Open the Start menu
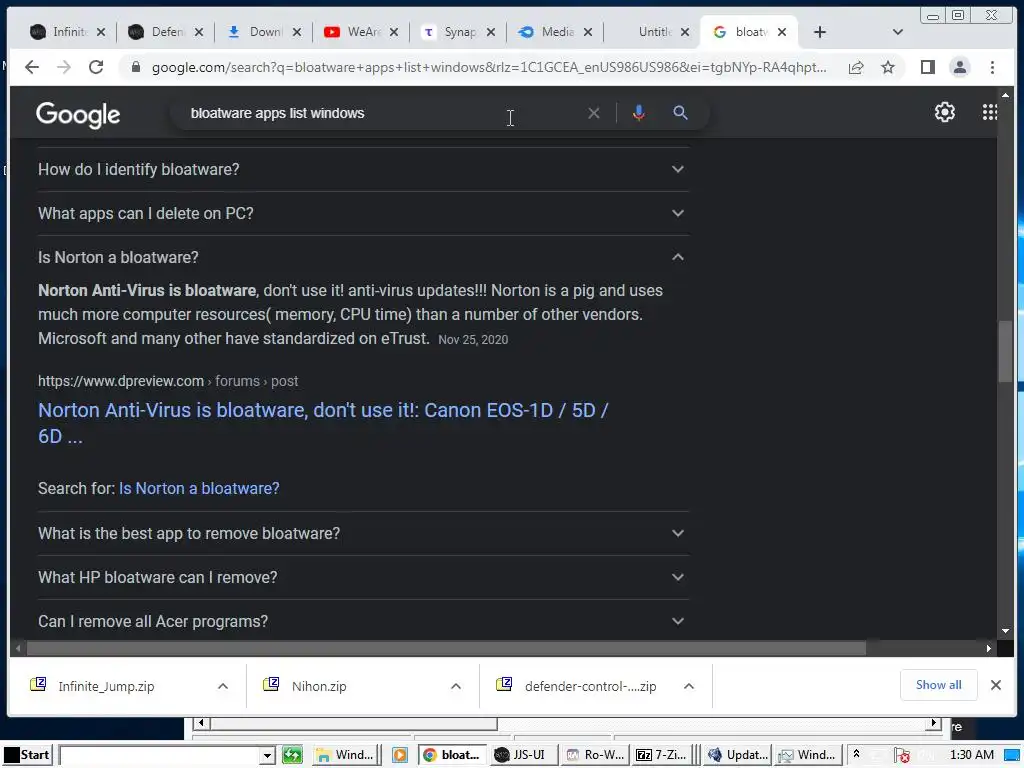 (26, 756)
